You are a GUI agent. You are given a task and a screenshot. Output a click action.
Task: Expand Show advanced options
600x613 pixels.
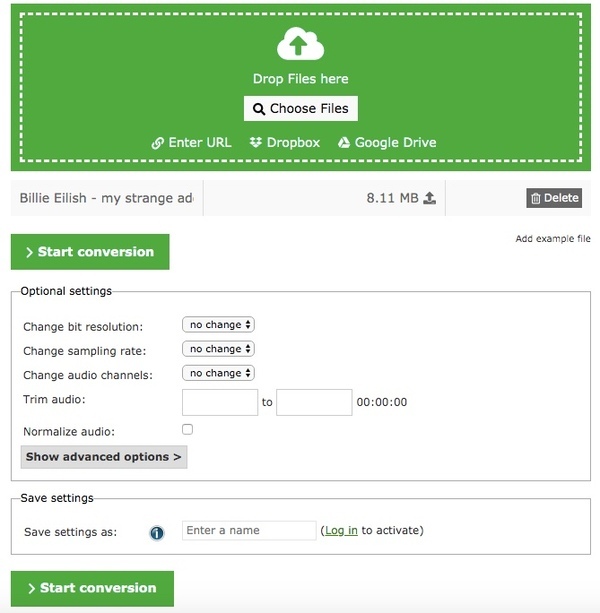[104, 457]
